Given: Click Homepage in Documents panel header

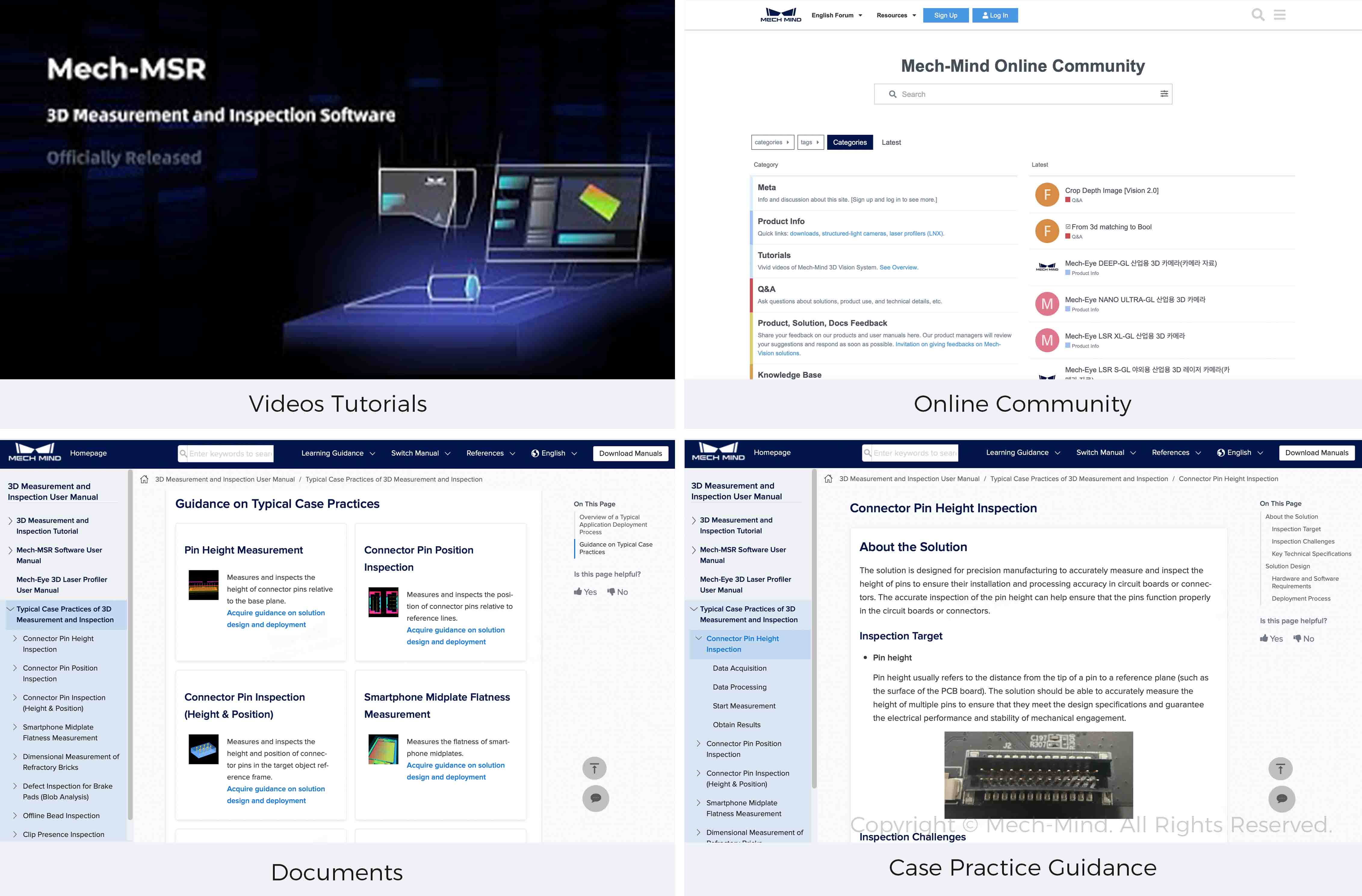Looking at the screenshot, I should (x=88, y=453).
